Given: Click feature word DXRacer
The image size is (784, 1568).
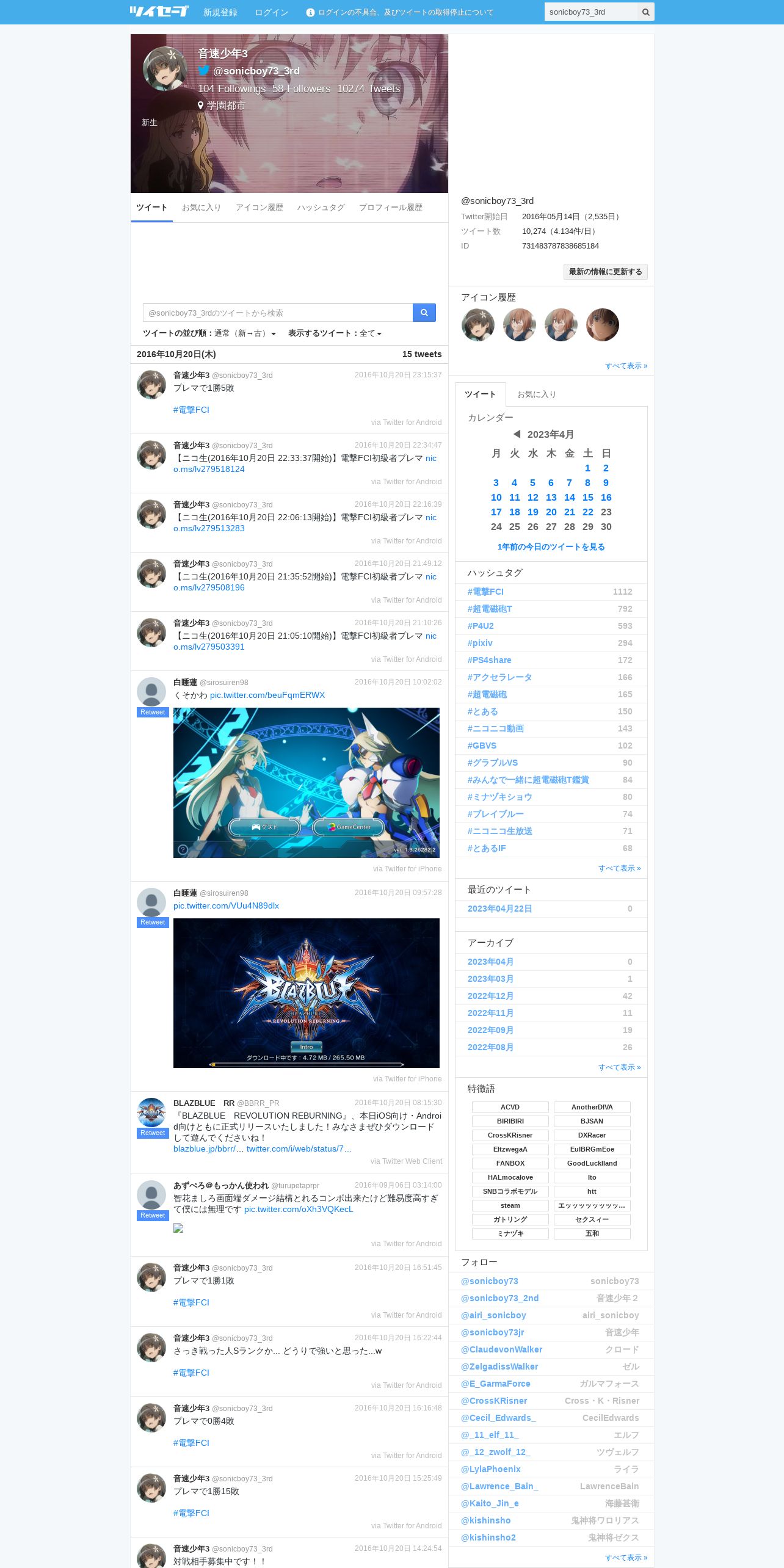Looking at the screenshot, I should tap(592, 1135).
